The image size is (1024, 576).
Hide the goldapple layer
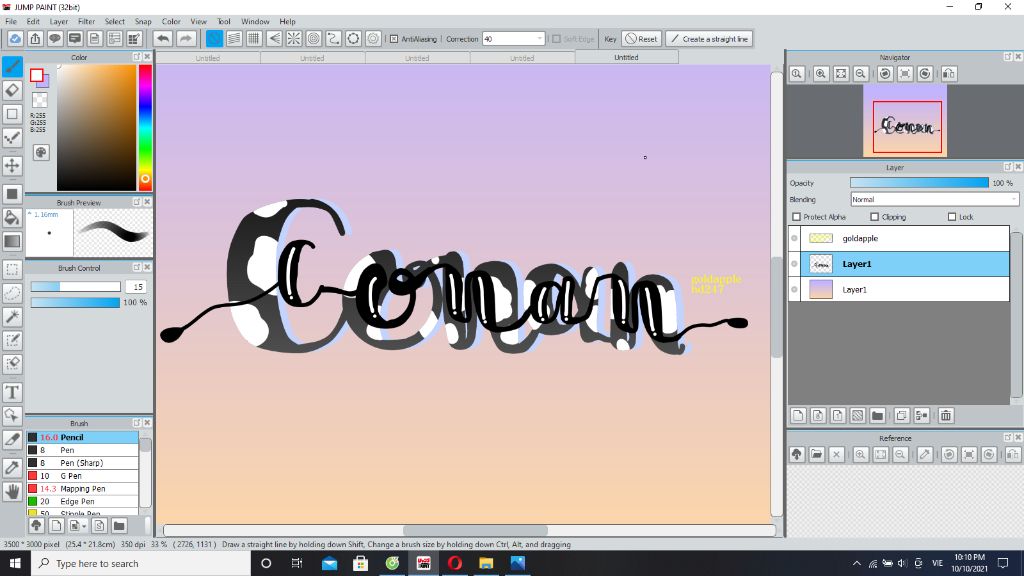tap(794, 238)
